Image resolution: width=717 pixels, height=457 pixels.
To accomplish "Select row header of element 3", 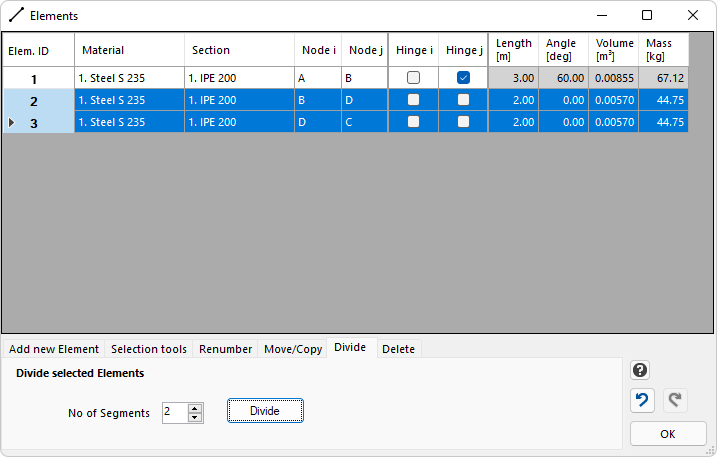I will [38, 122].
